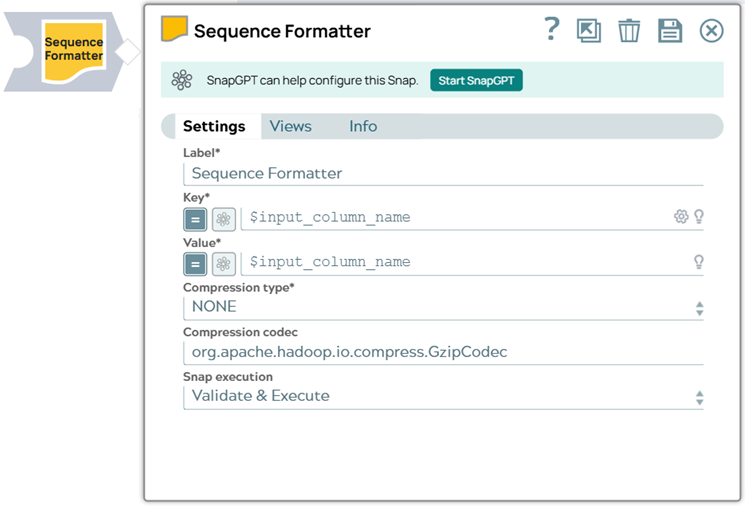The width and height of the screenshot is (745, 506).
Task: Click SnapGPT icon beside Key field
Action: point(223,220)
